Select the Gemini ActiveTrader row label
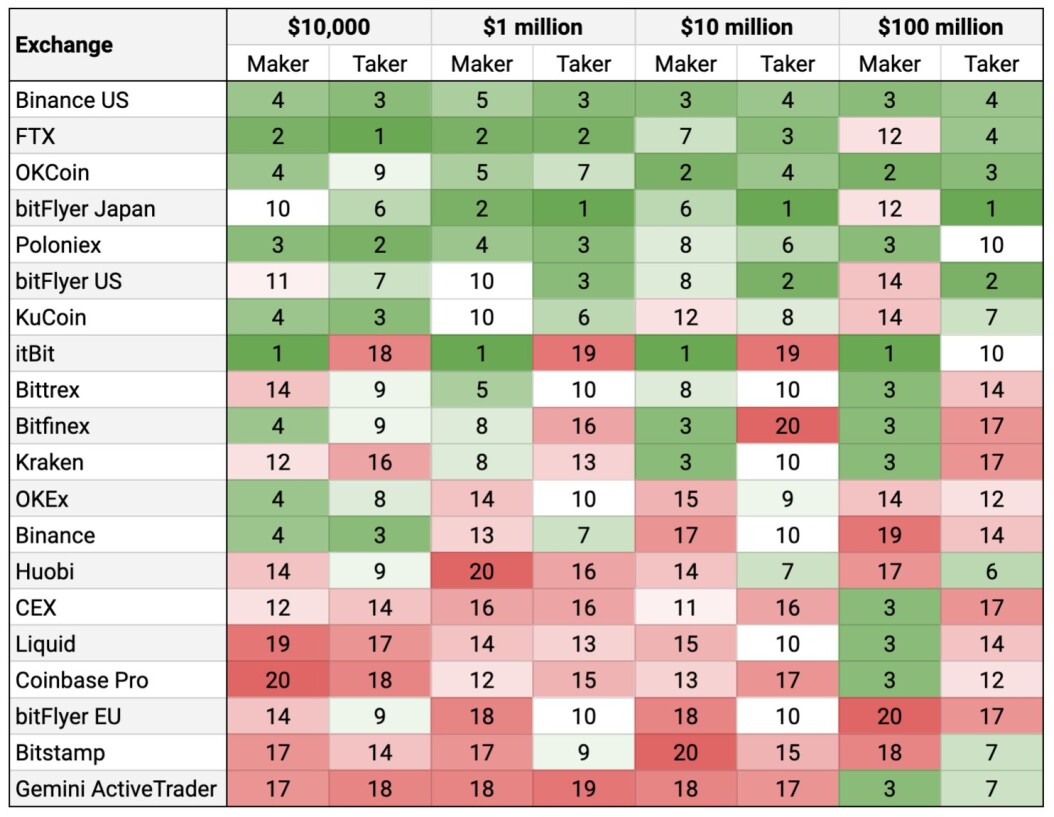This screenshot has height=817, width=1054. coord(118,788)
